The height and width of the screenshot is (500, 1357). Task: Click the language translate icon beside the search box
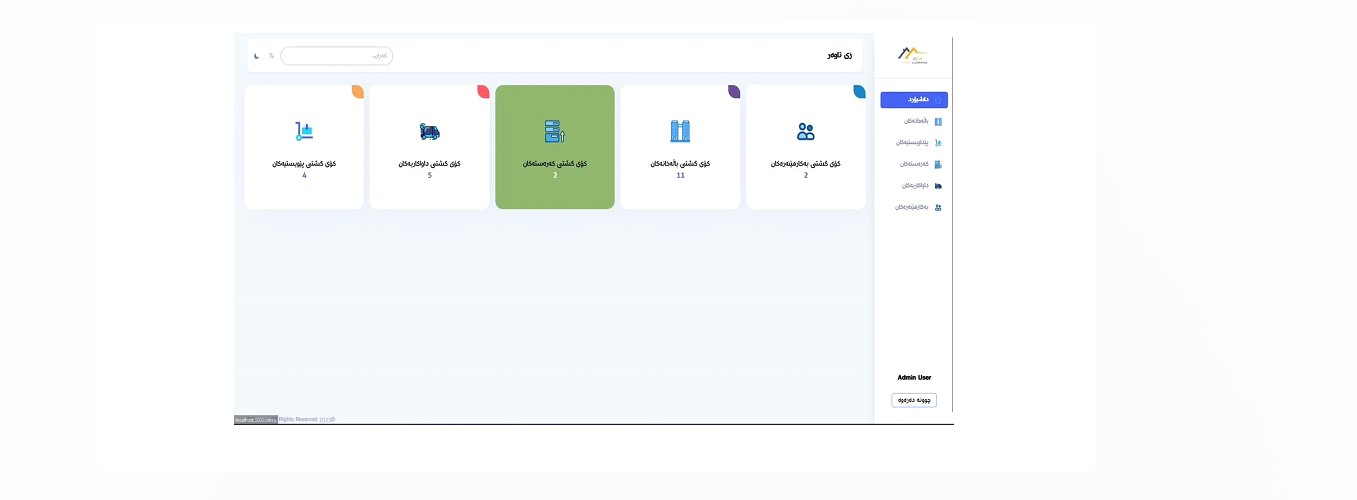(x=271, y=56)
